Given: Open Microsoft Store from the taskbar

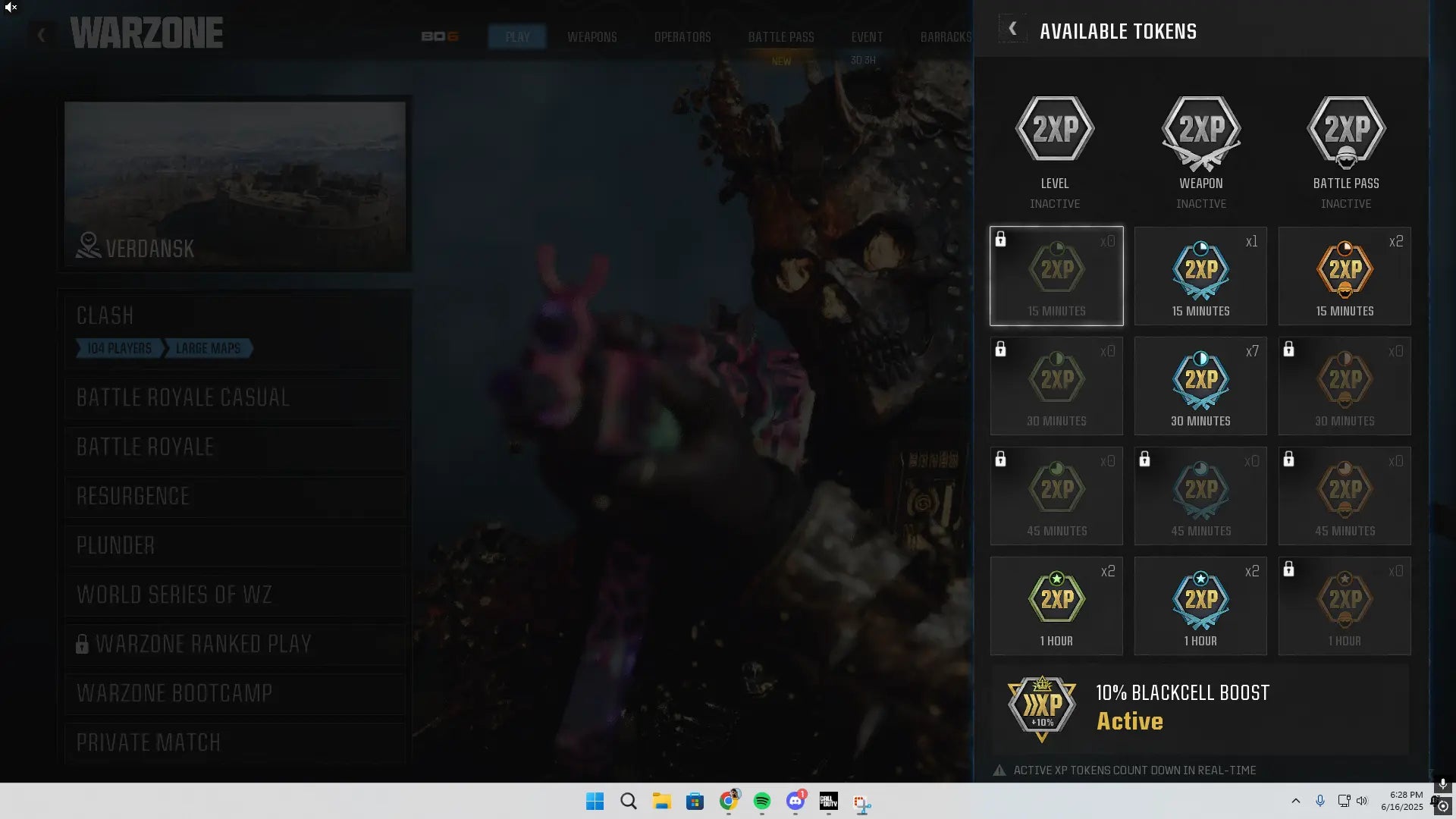Looking at the screenshot, I should [x=695, y=801].
